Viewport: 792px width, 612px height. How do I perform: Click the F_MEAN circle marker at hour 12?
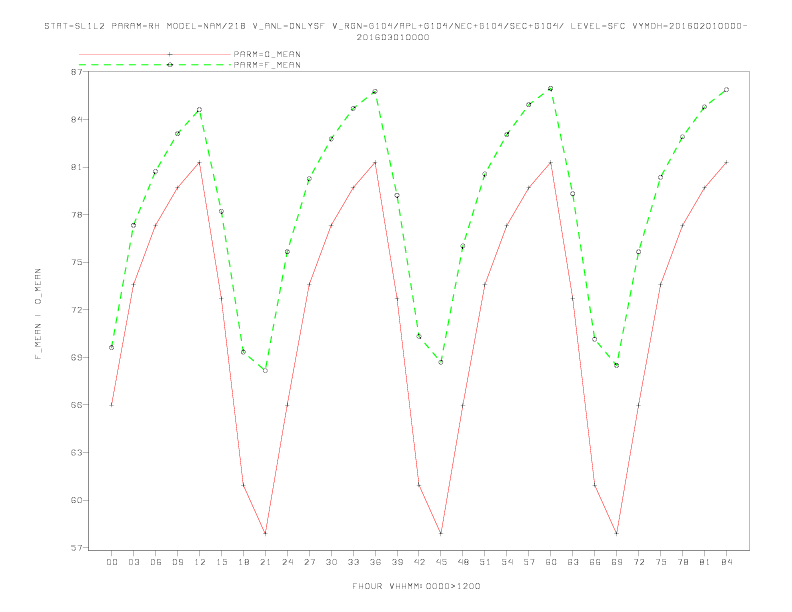(200, 110)
